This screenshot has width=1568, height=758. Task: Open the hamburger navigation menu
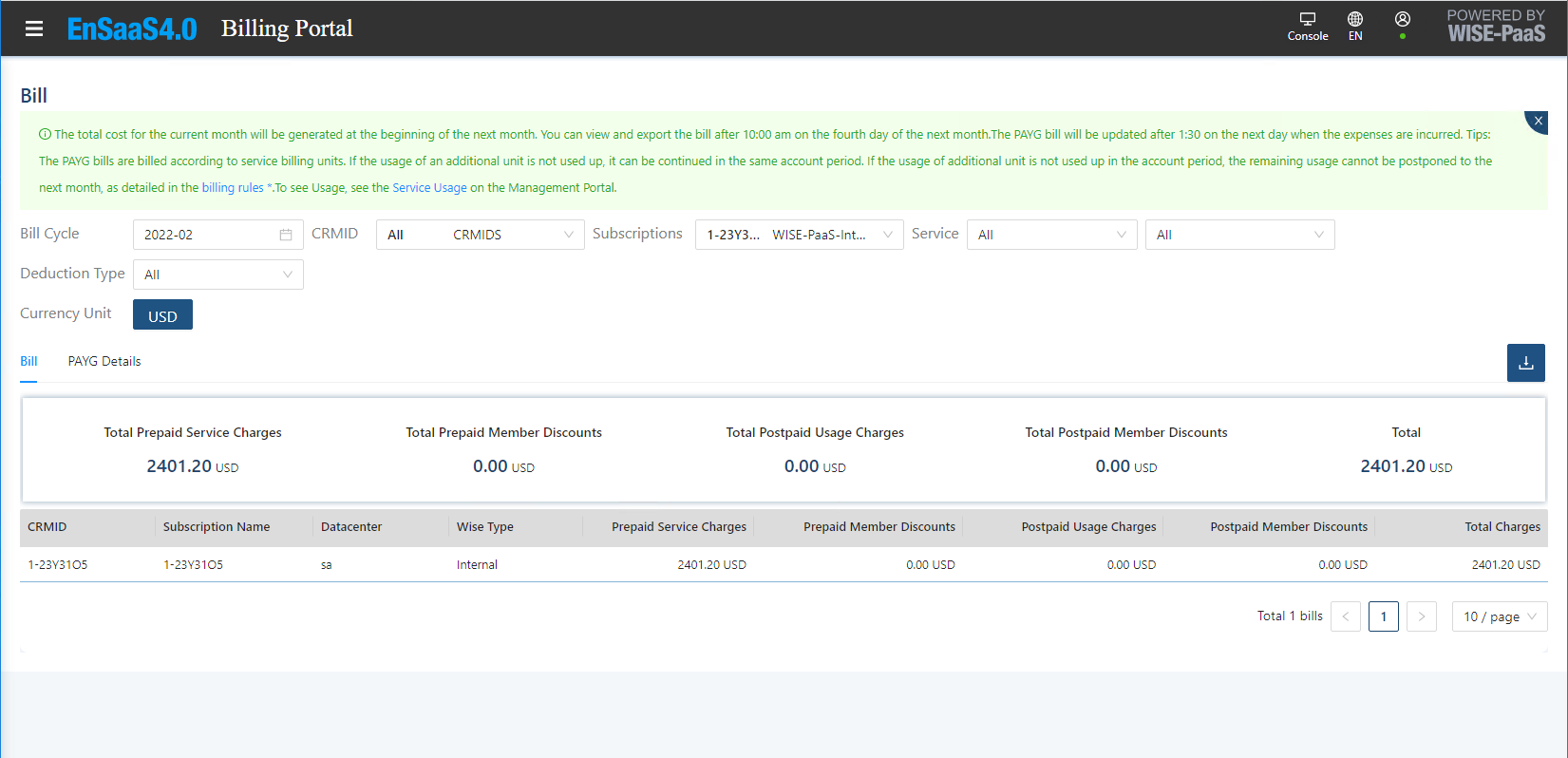click(34, 28)
